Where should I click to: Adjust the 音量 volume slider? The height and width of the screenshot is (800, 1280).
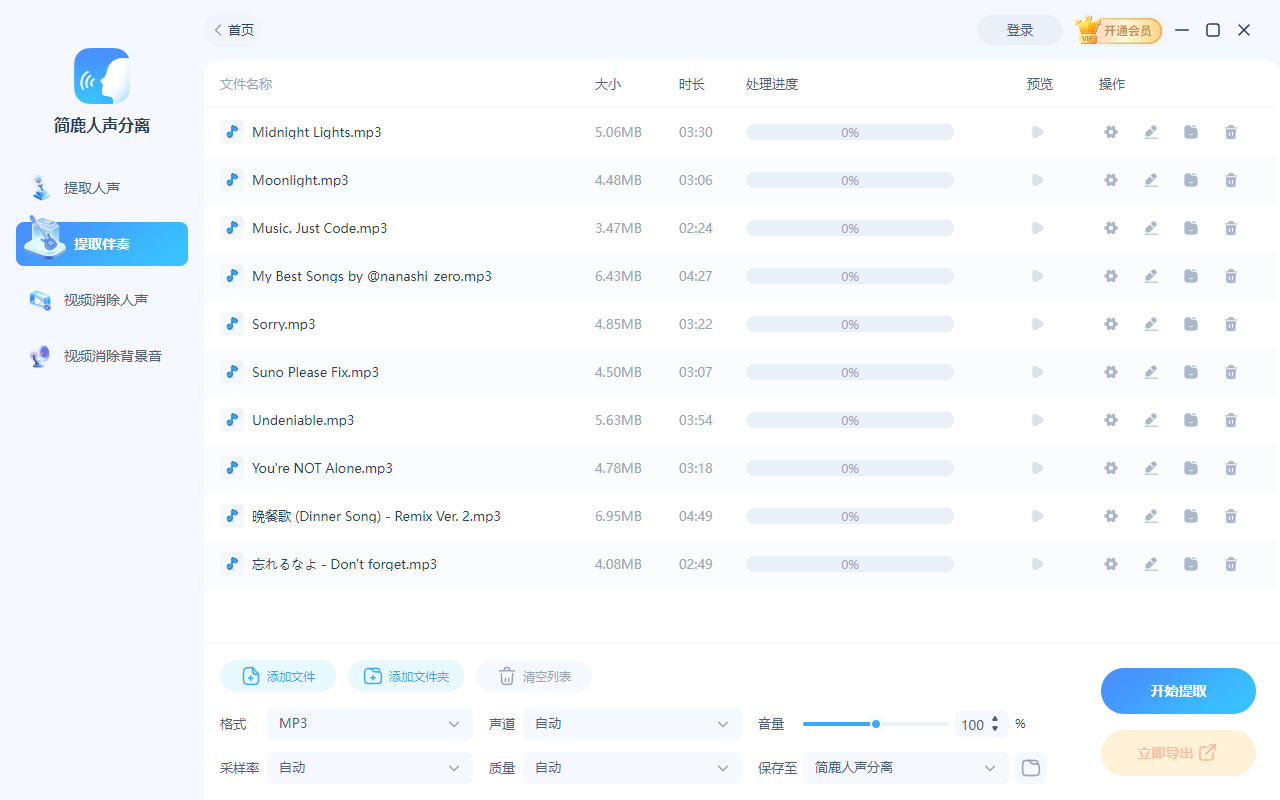click(875, 723)
